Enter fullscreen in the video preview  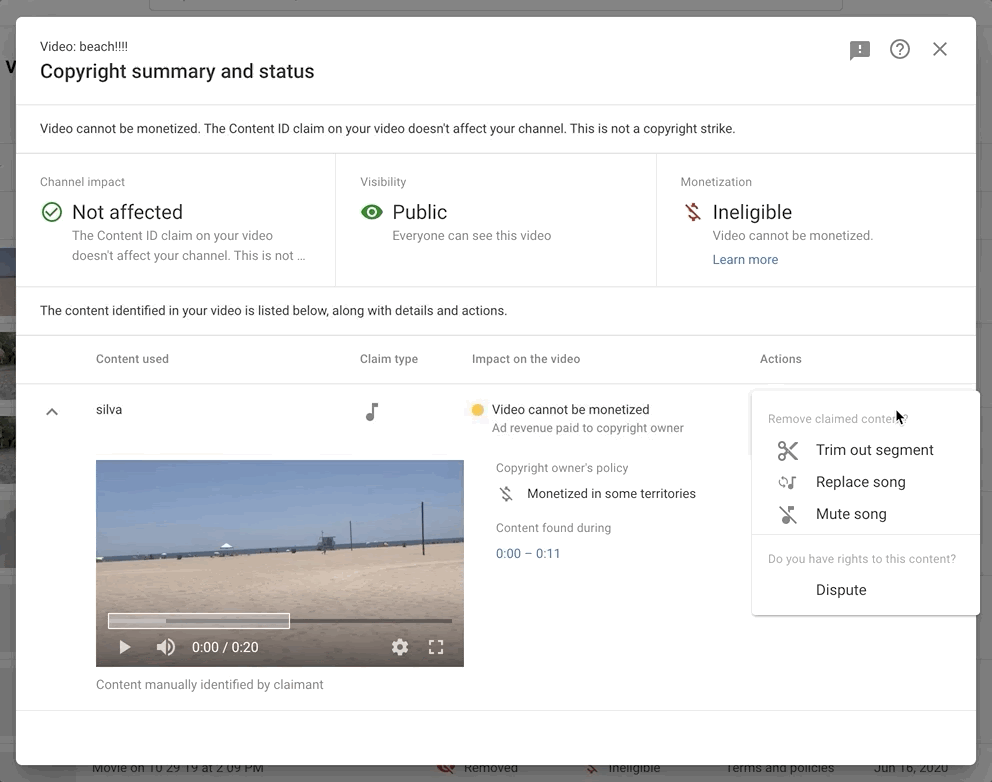[x=436, y=647]
